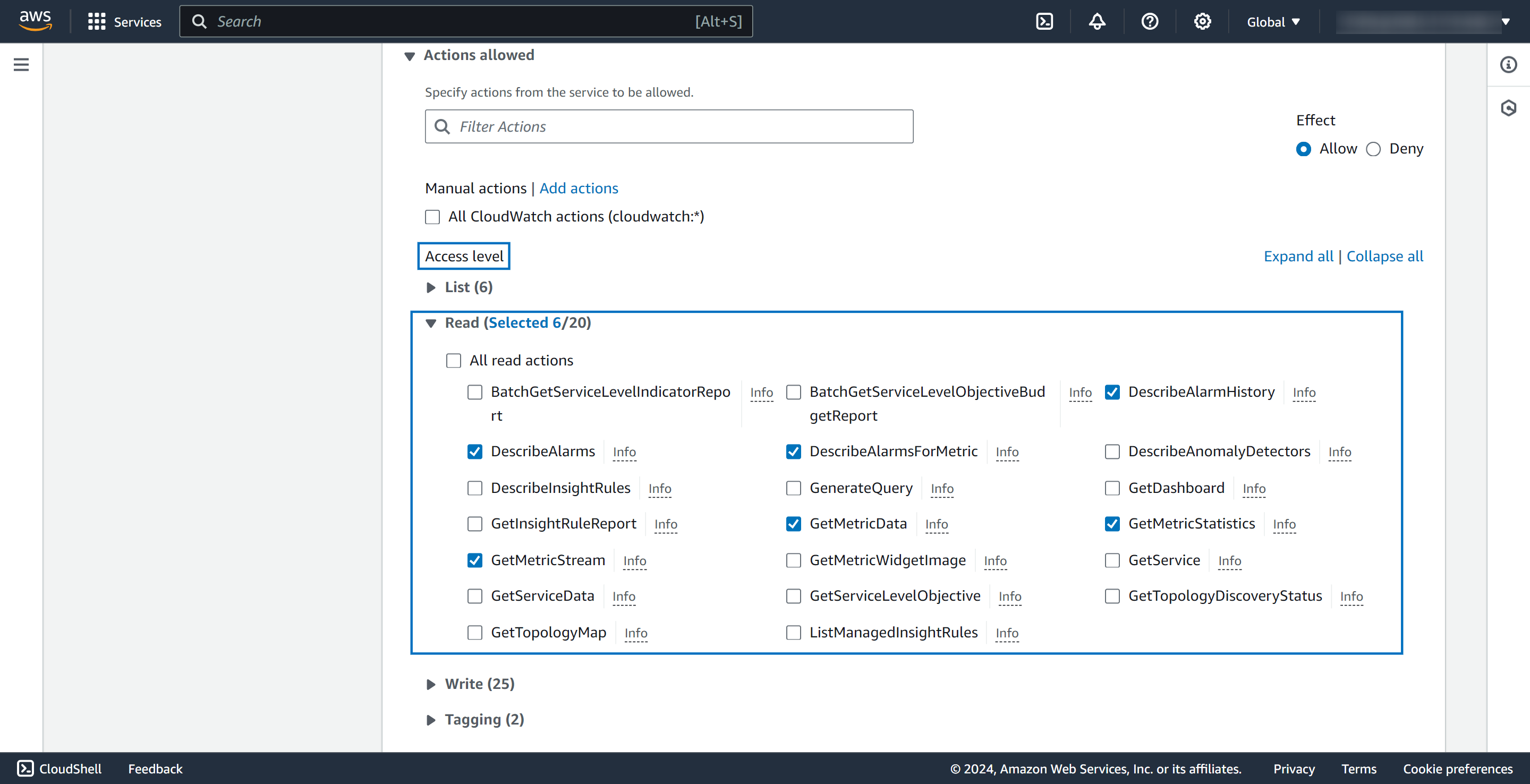Open the help question mark menu
Viewport: 1530px width, 784px height.
[1149, 22]
